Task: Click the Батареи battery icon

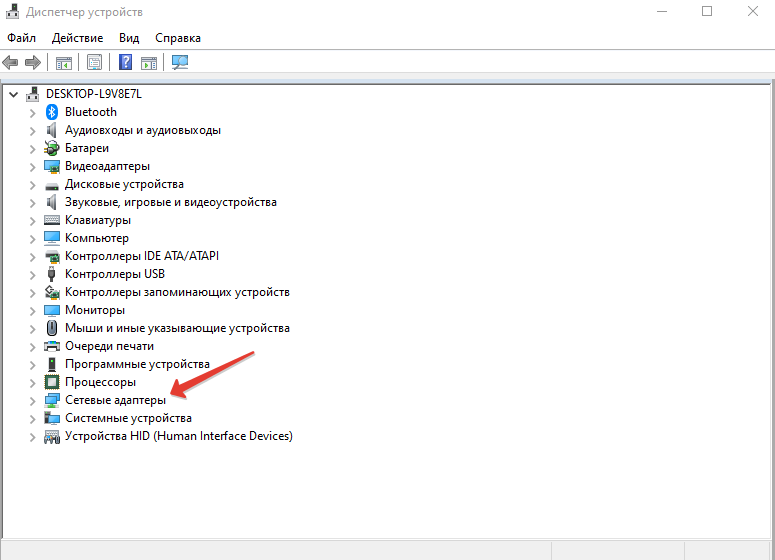Action: [x=53, y=148]
